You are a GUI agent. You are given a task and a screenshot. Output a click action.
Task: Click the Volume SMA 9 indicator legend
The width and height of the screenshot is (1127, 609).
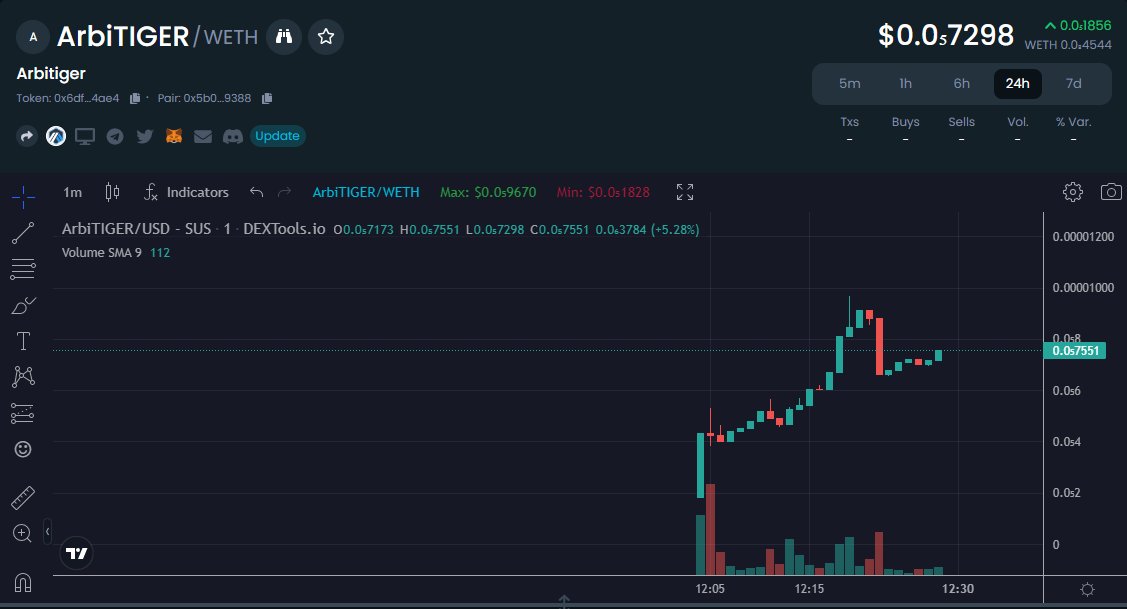click(116, 252)
